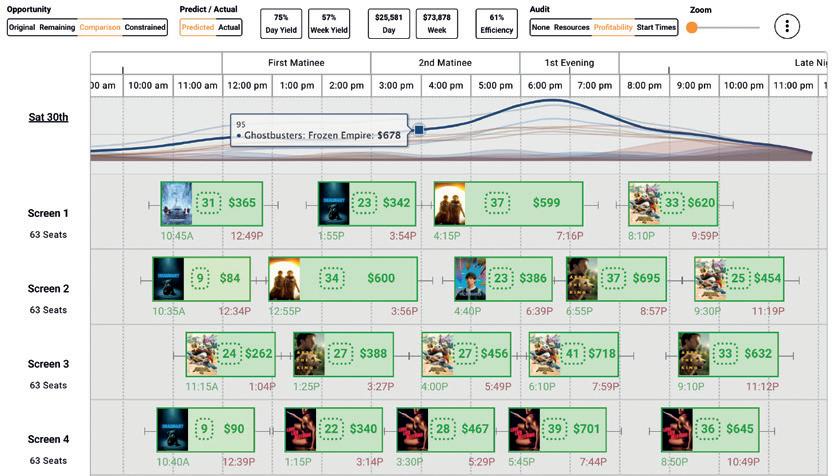Click the $718 revenue on Screen 3
This screenshot has width=837, height=476.
coord(602,353)
